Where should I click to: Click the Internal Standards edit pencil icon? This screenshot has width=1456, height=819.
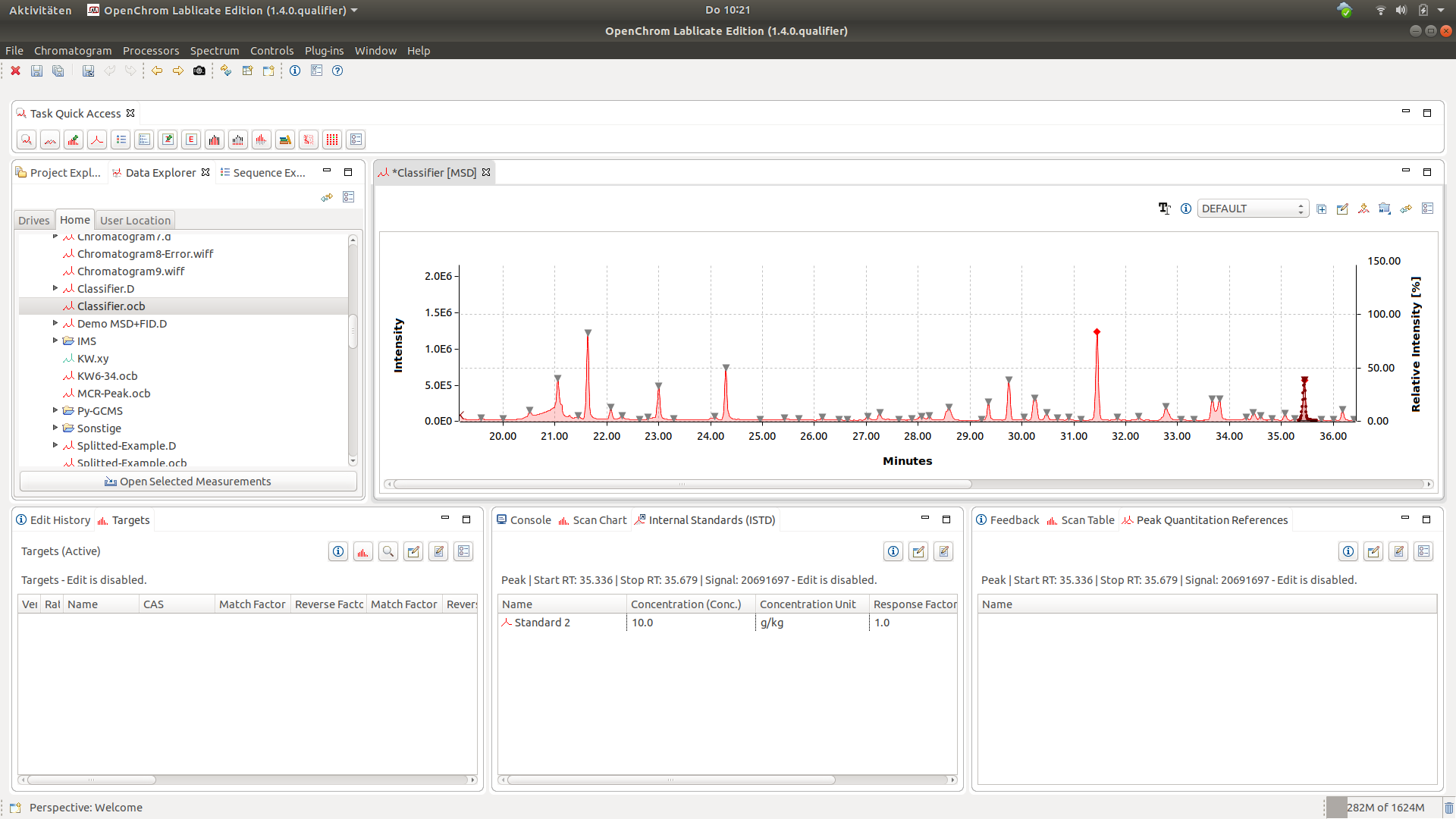[918, 551]
